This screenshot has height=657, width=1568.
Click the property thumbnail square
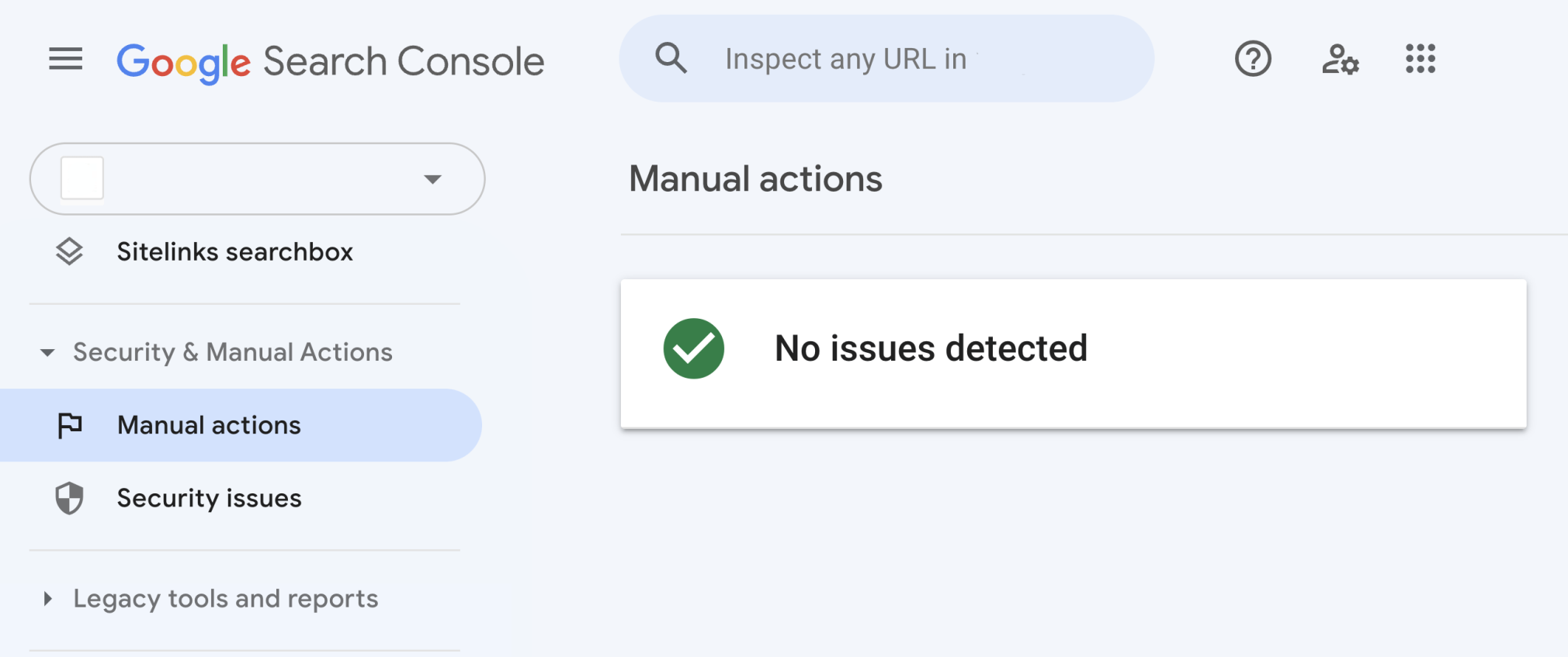point(81,178)
